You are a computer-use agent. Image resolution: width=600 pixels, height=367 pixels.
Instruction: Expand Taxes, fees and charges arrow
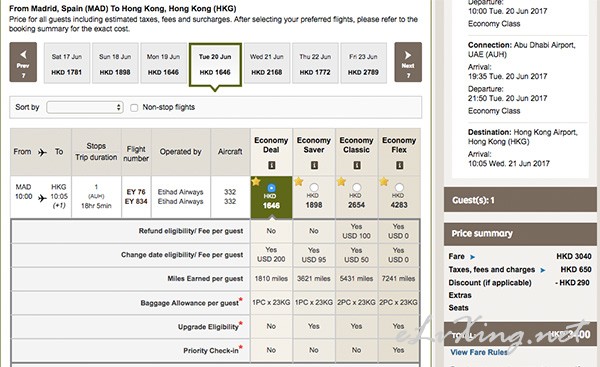(x=543, y=270)
